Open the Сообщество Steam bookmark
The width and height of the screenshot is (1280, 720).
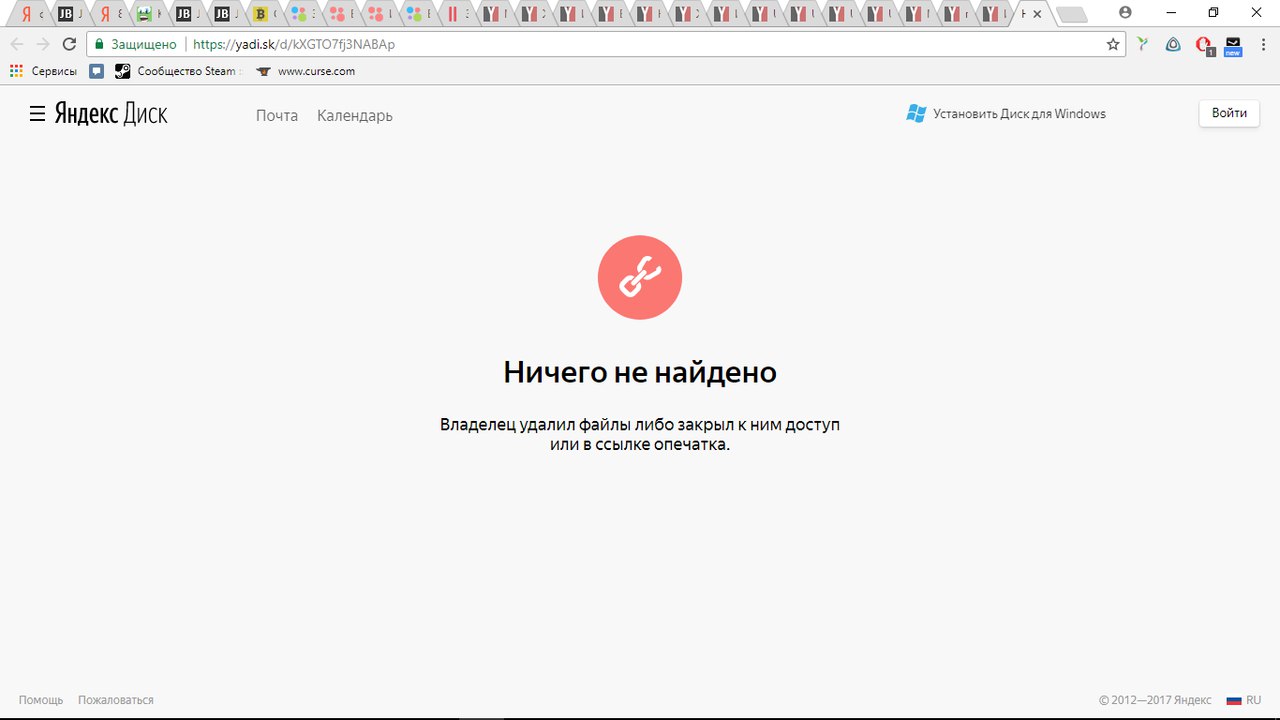(x=177, y=71)
